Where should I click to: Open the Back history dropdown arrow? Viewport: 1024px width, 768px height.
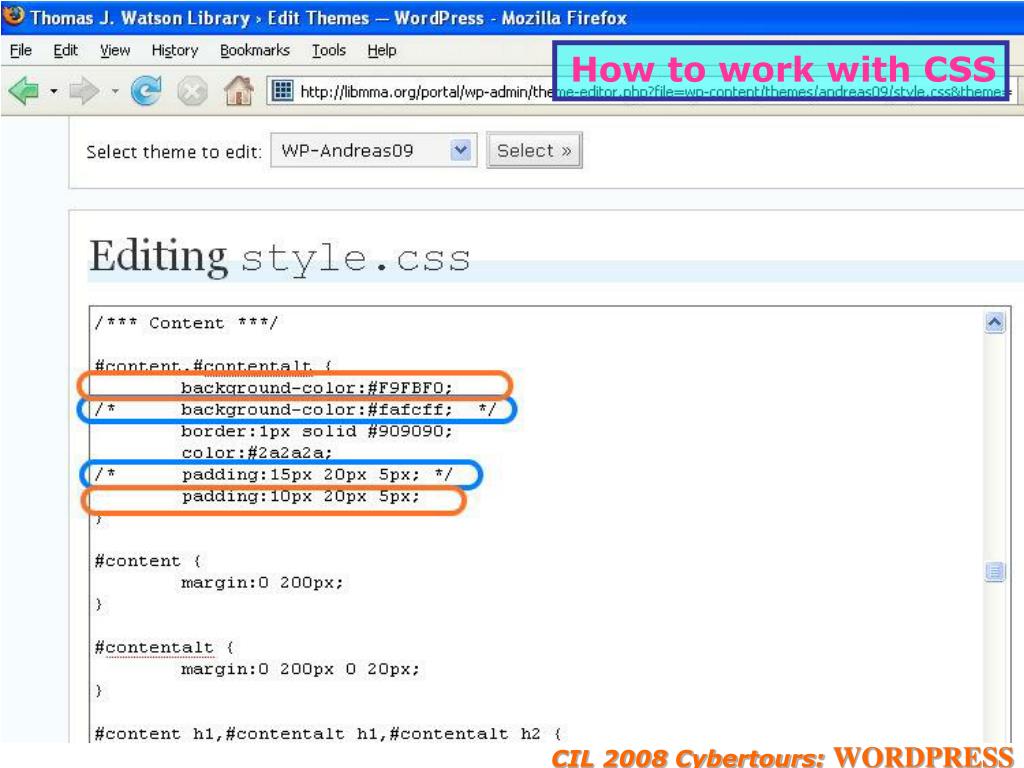pyautogui.click(x=54, y=91)
